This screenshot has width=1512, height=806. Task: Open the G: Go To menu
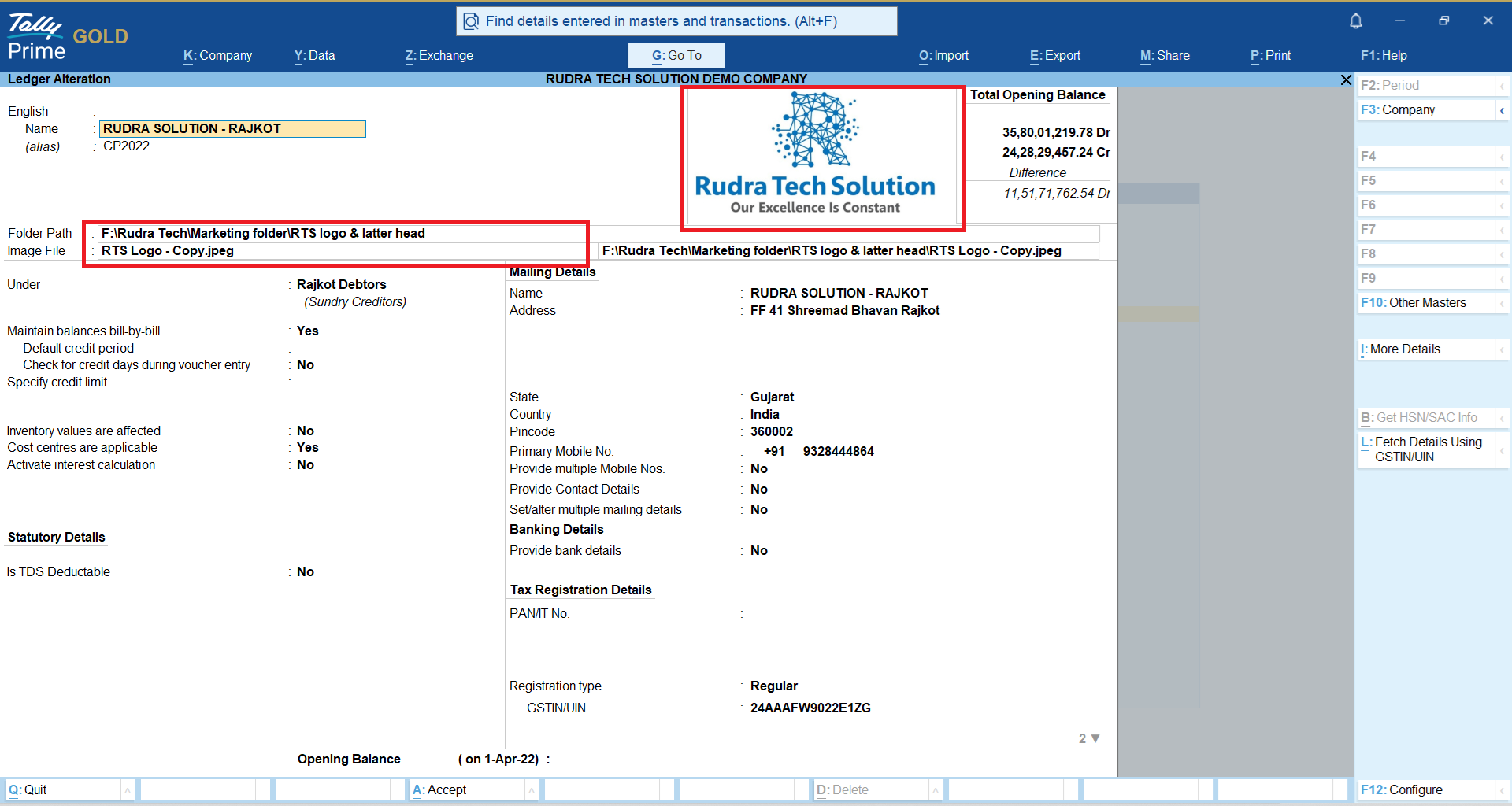[x=676, y=56]
